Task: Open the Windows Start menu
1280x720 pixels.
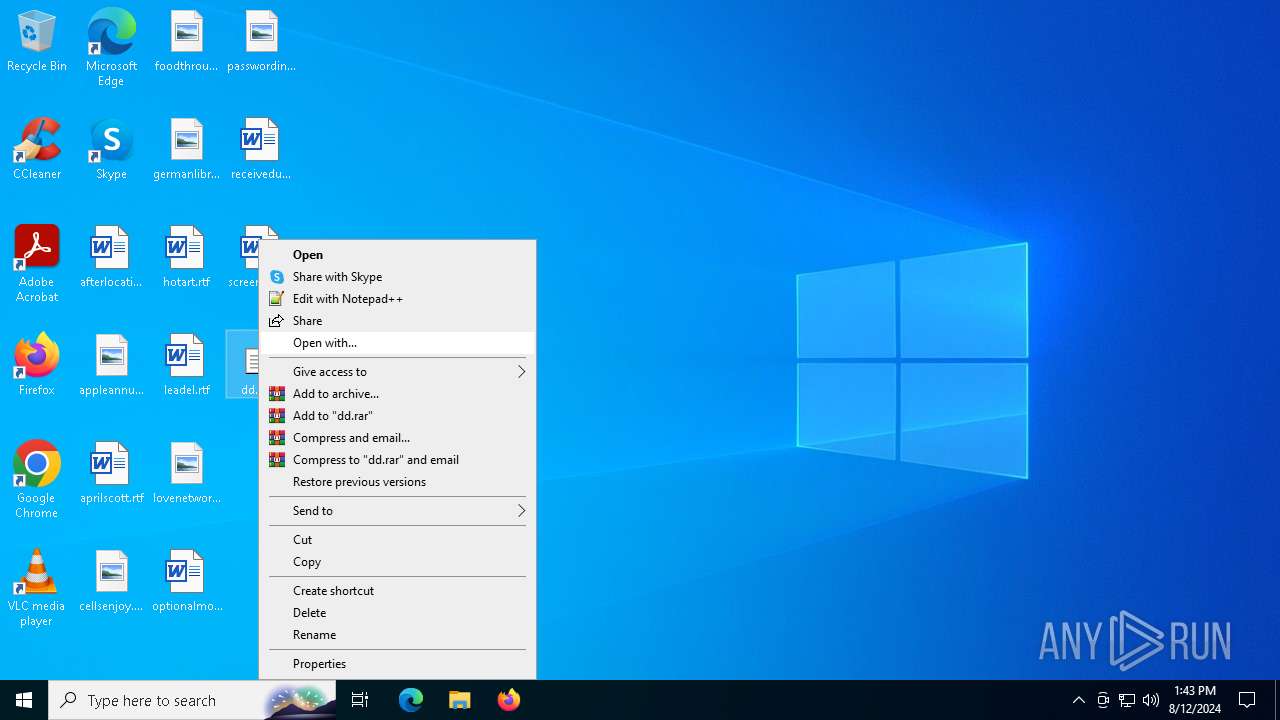Action: (24, 700)
